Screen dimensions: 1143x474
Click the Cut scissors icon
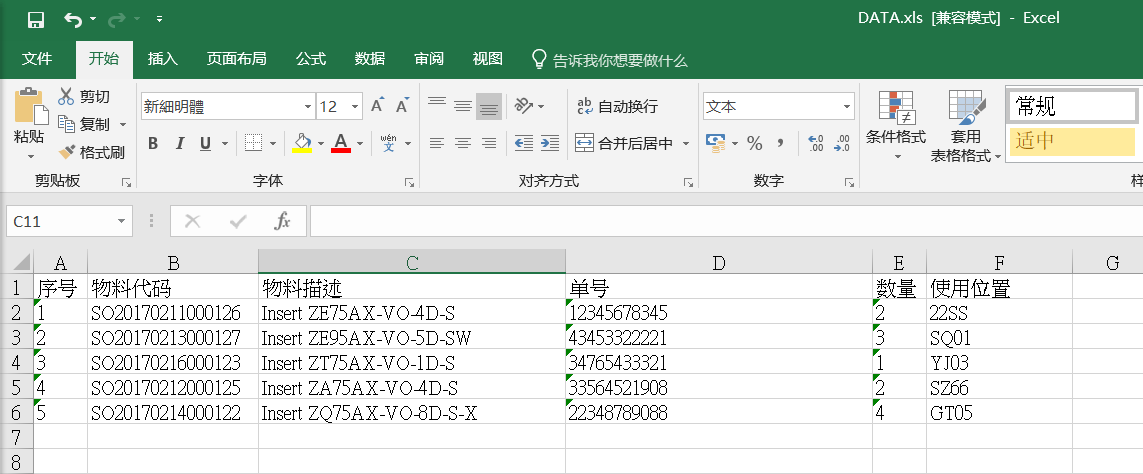coord(66,97)
